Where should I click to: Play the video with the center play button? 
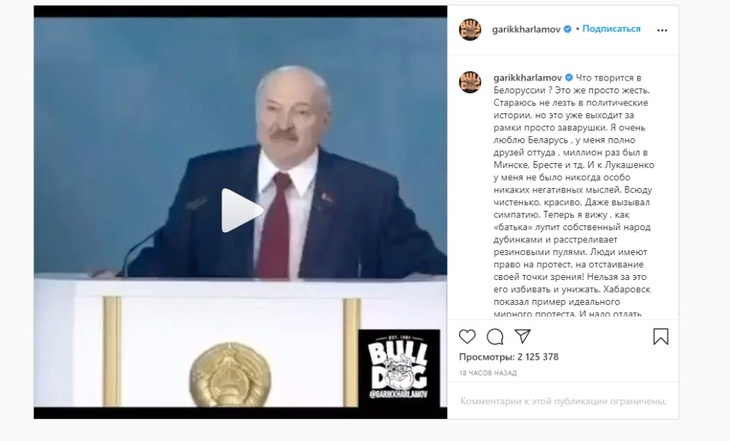pyautogui.click(x=241, y=210)
